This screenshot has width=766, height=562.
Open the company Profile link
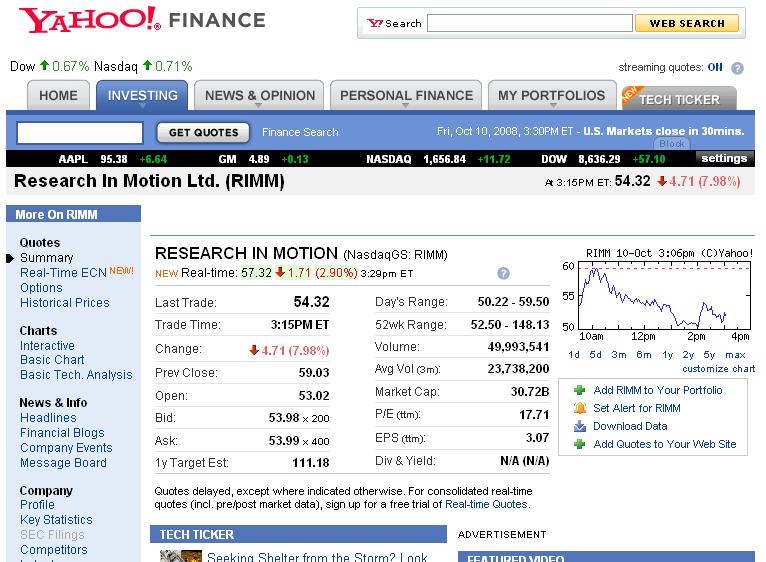pos(37,505)
